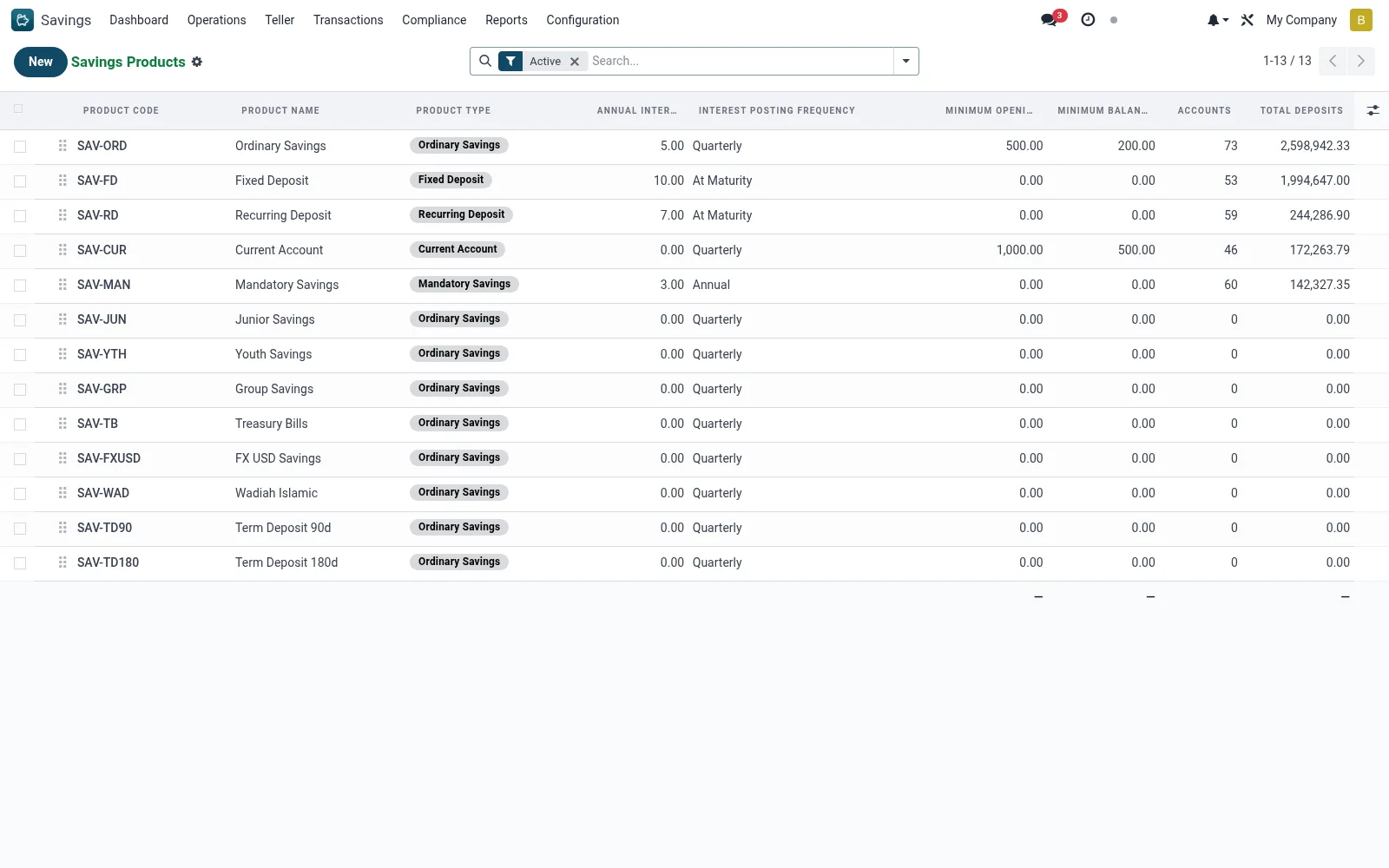Viewport: 1389px width, 868px height.
Task: Toggle the select-all header checkbox
Action: point(18,109)
